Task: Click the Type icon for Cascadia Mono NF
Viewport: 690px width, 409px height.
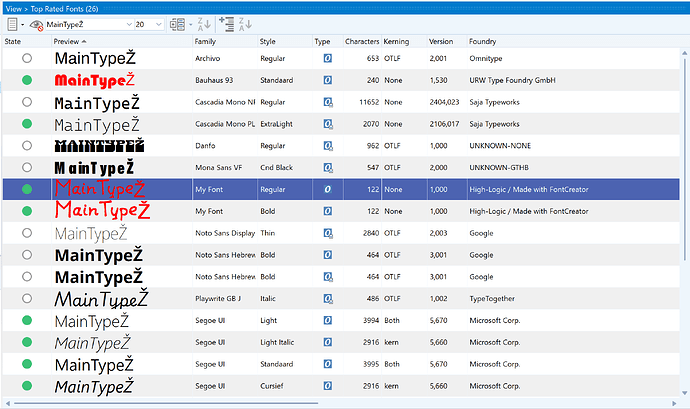Action: (328, 102)
